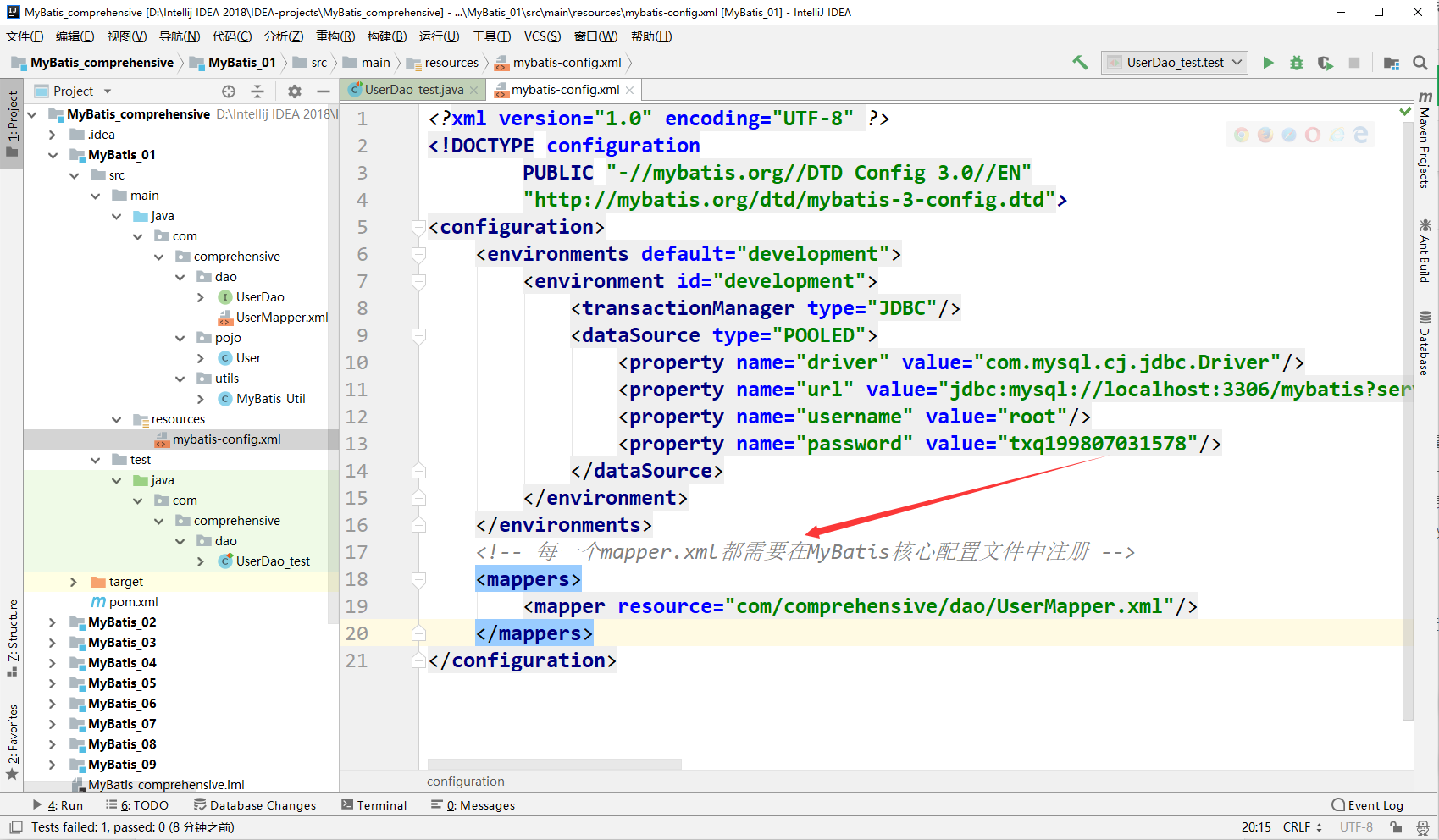The width and height of the screenshot is (1439, 840).
Task: Open Project Structure dialog icon
Action: pyautogui.click(x=1392, y=63)
